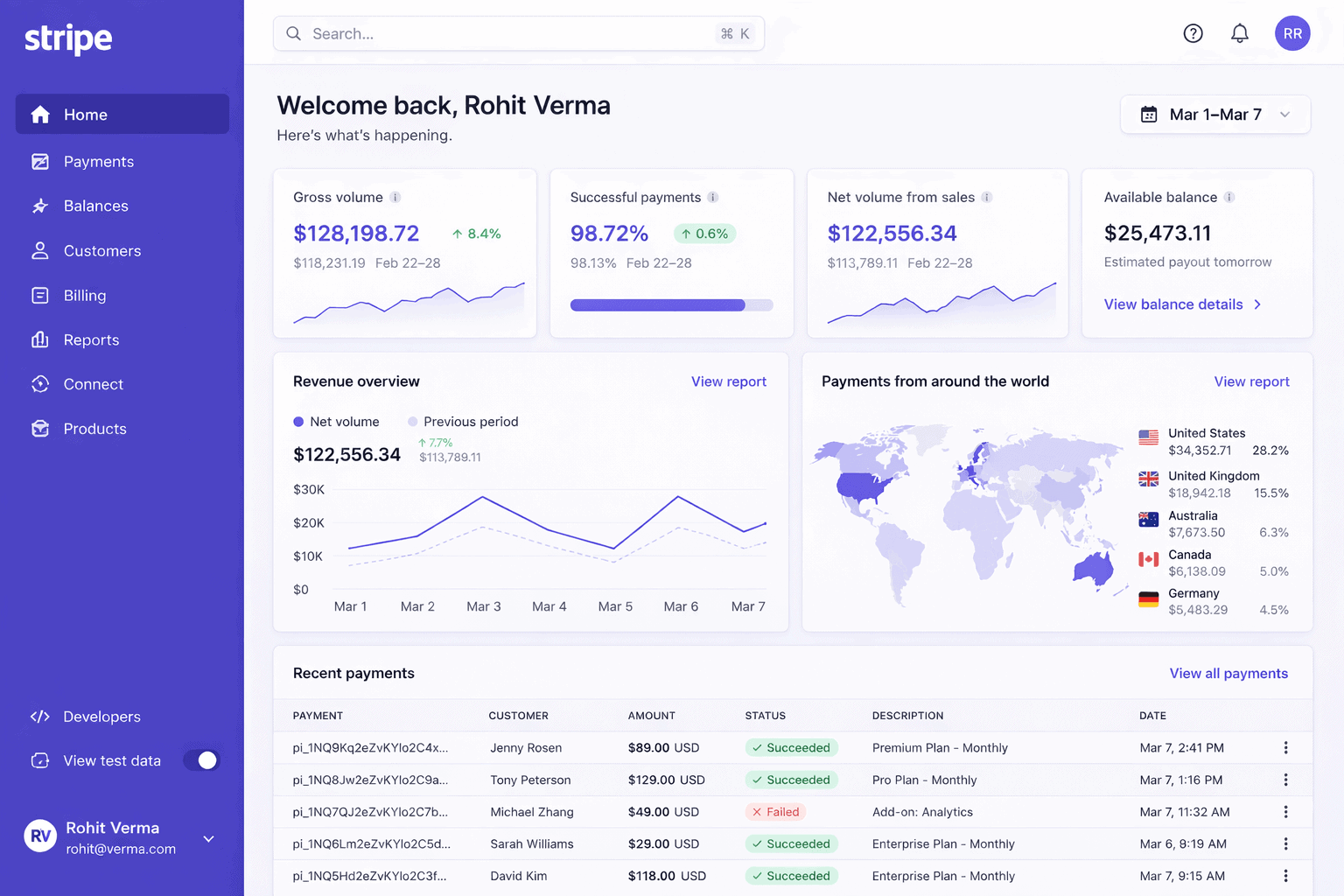The width and height of the screenshot is (1344, 896).
Task: Toggle the View test data switch
Action: pyautogui.click(x=201, y=760)
